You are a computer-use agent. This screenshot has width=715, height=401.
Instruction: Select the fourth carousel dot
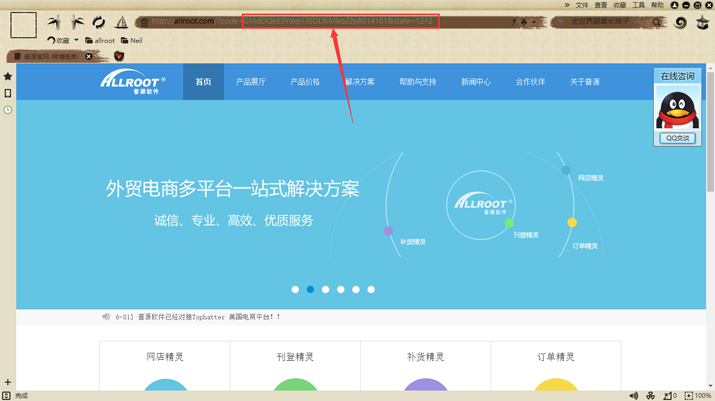341,290
